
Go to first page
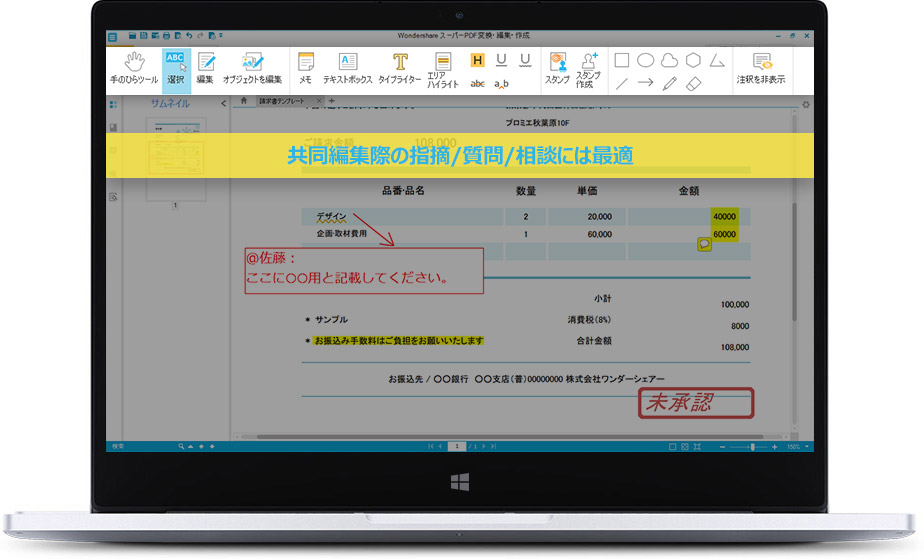tap(431, 446)
